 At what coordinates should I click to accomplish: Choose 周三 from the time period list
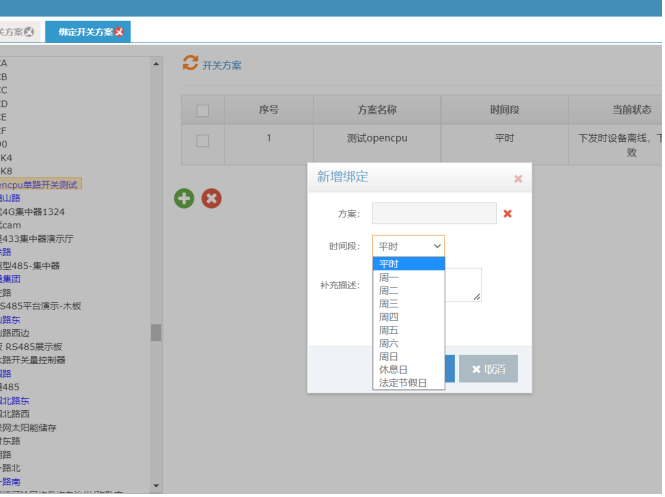389,304
